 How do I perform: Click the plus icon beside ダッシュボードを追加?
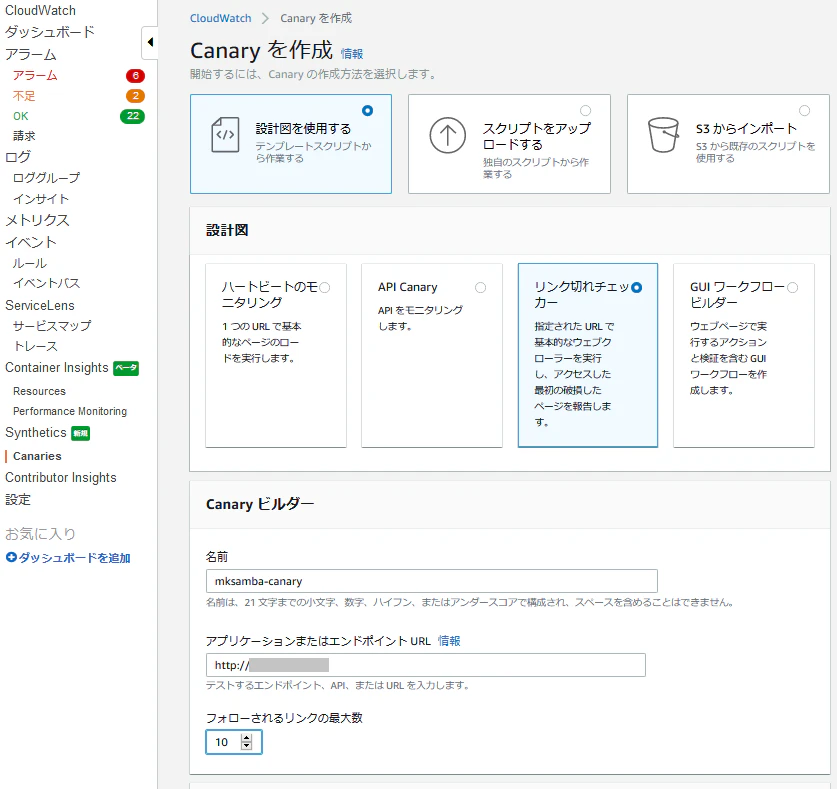[11, 557]
